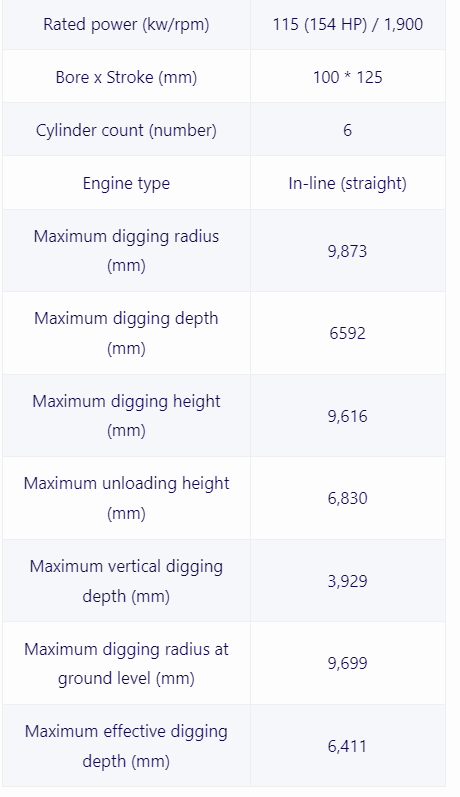This screenshot has height=797, width=460.
Task: Click the Maximum digging height (mm) label
Action: [x=126, y=416]
